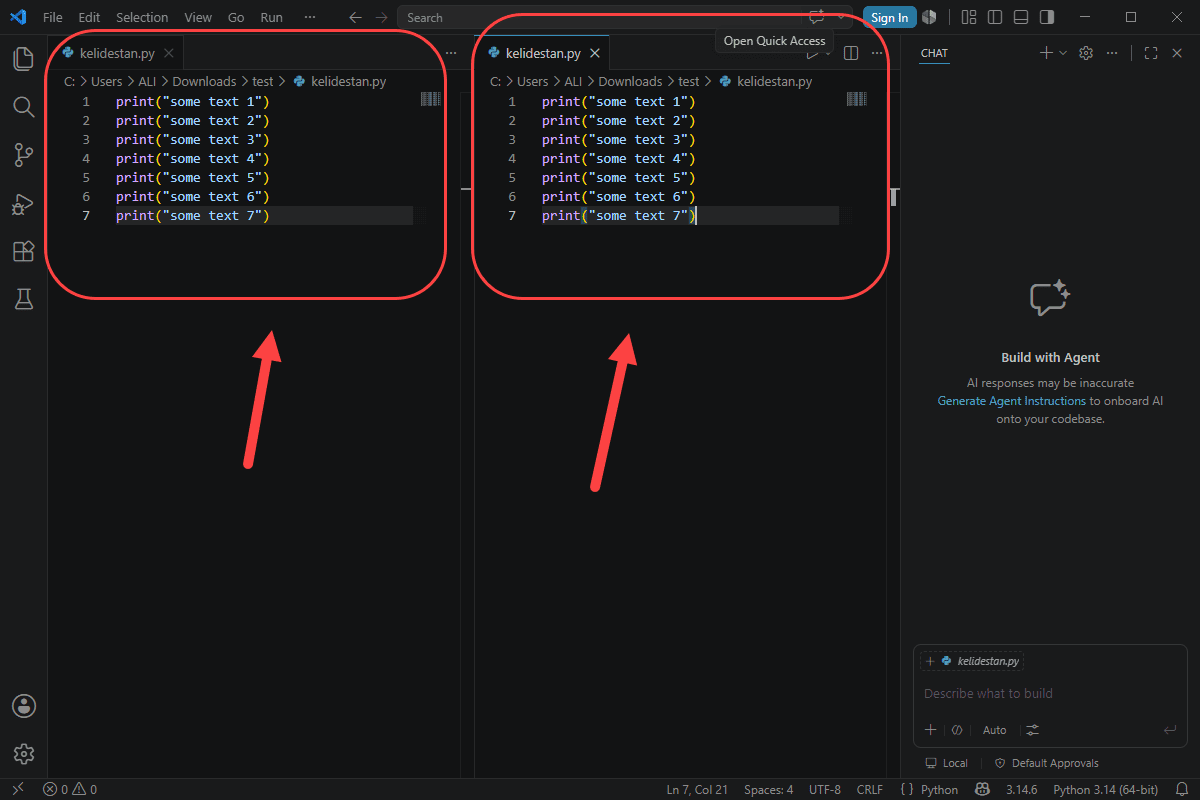
Task: Expand the new chat dropdown arrow
Action: pos(1063,53)
